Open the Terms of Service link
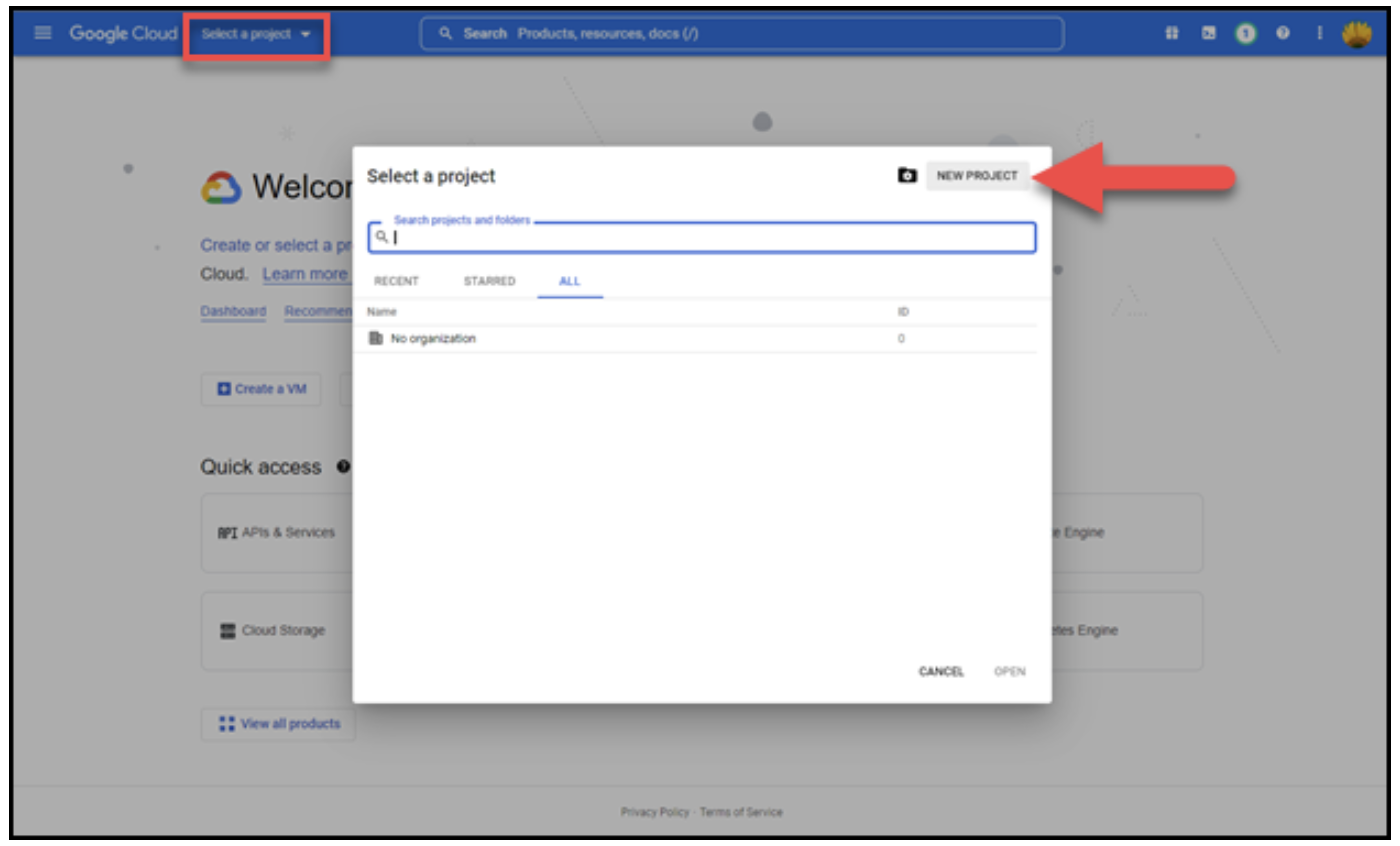 (x=741, y=812)
